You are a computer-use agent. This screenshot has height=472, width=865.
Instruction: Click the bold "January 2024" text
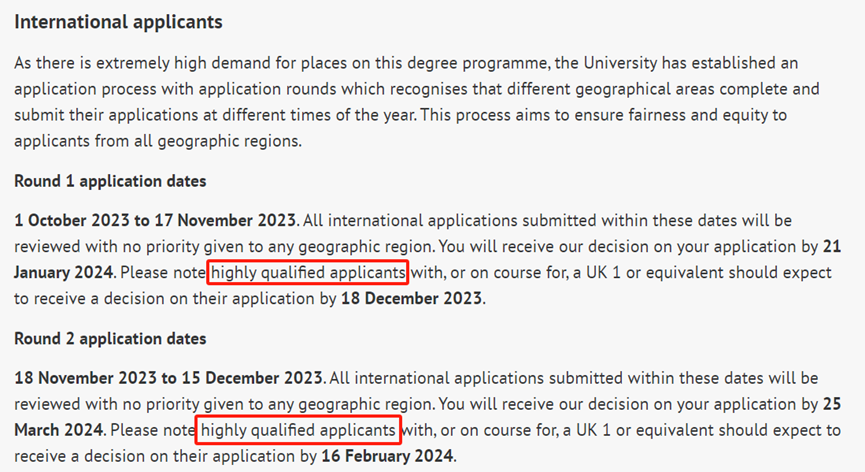64,272
